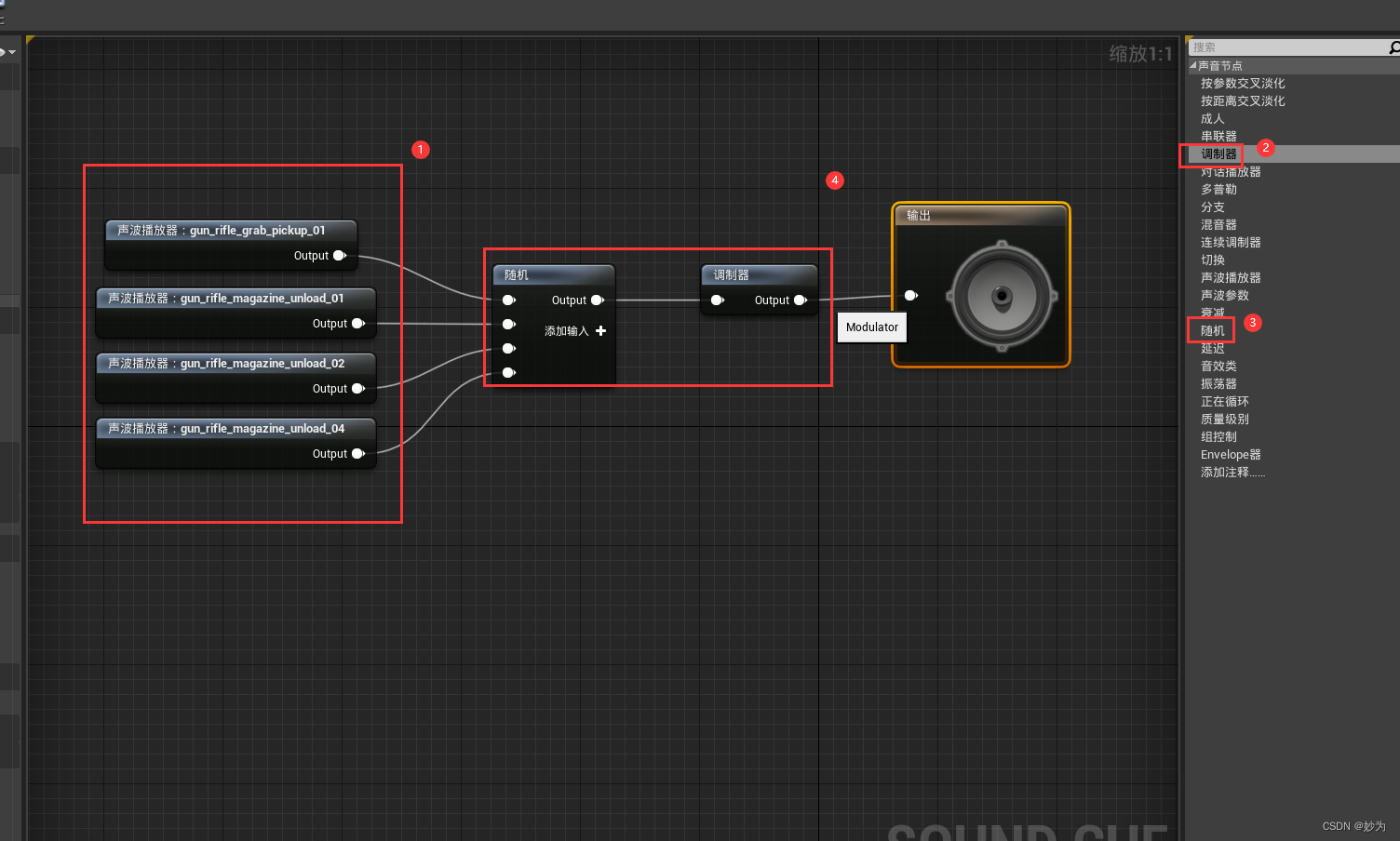Select 切换 in node palette
Image resolution: width=1400 pixels, height=841 pixels.
point(1213,260)
